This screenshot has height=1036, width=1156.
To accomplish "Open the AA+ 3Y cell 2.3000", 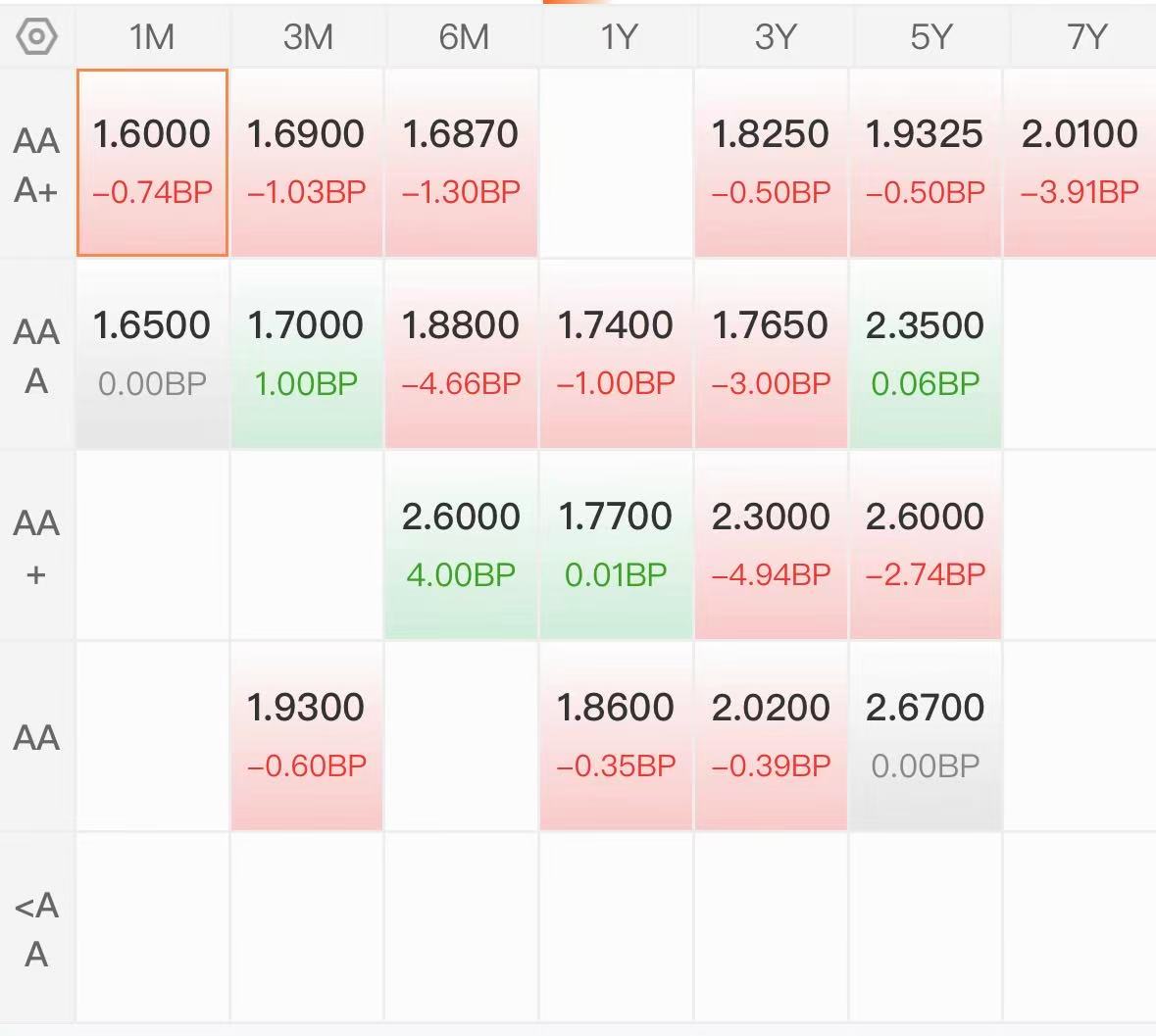I will [771, 545].
